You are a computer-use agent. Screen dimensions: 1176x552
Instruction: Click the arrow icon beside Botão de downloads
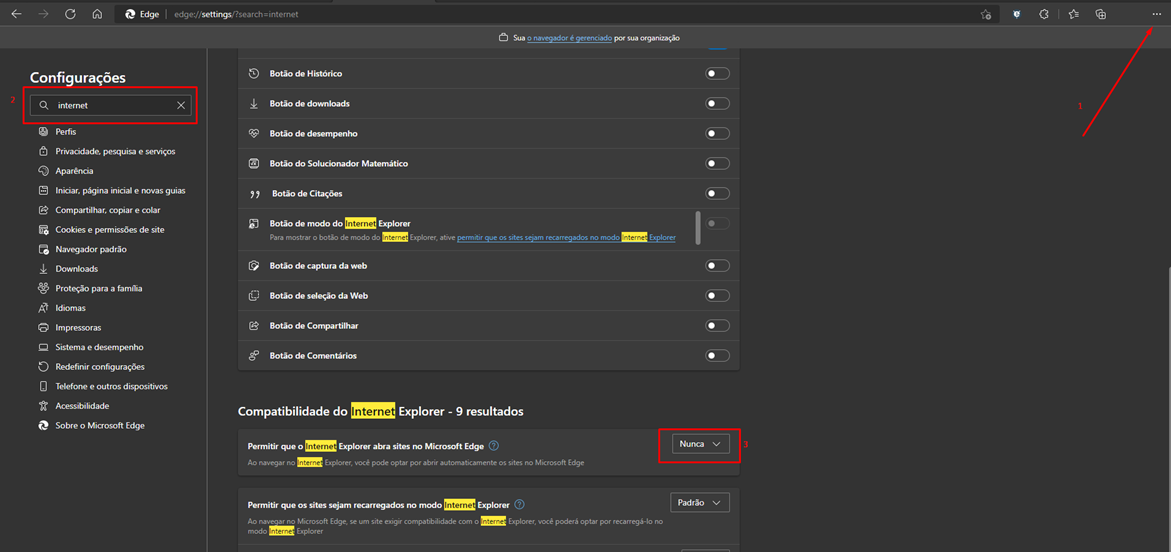click(254, 104)
